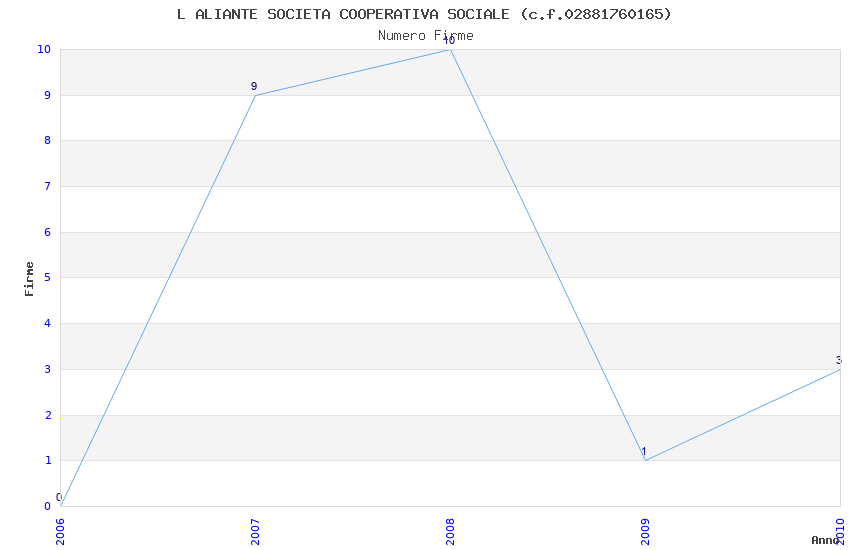The image size is (850, 550).
Task: Click the y-axis tick value 0
Action: 48,507
